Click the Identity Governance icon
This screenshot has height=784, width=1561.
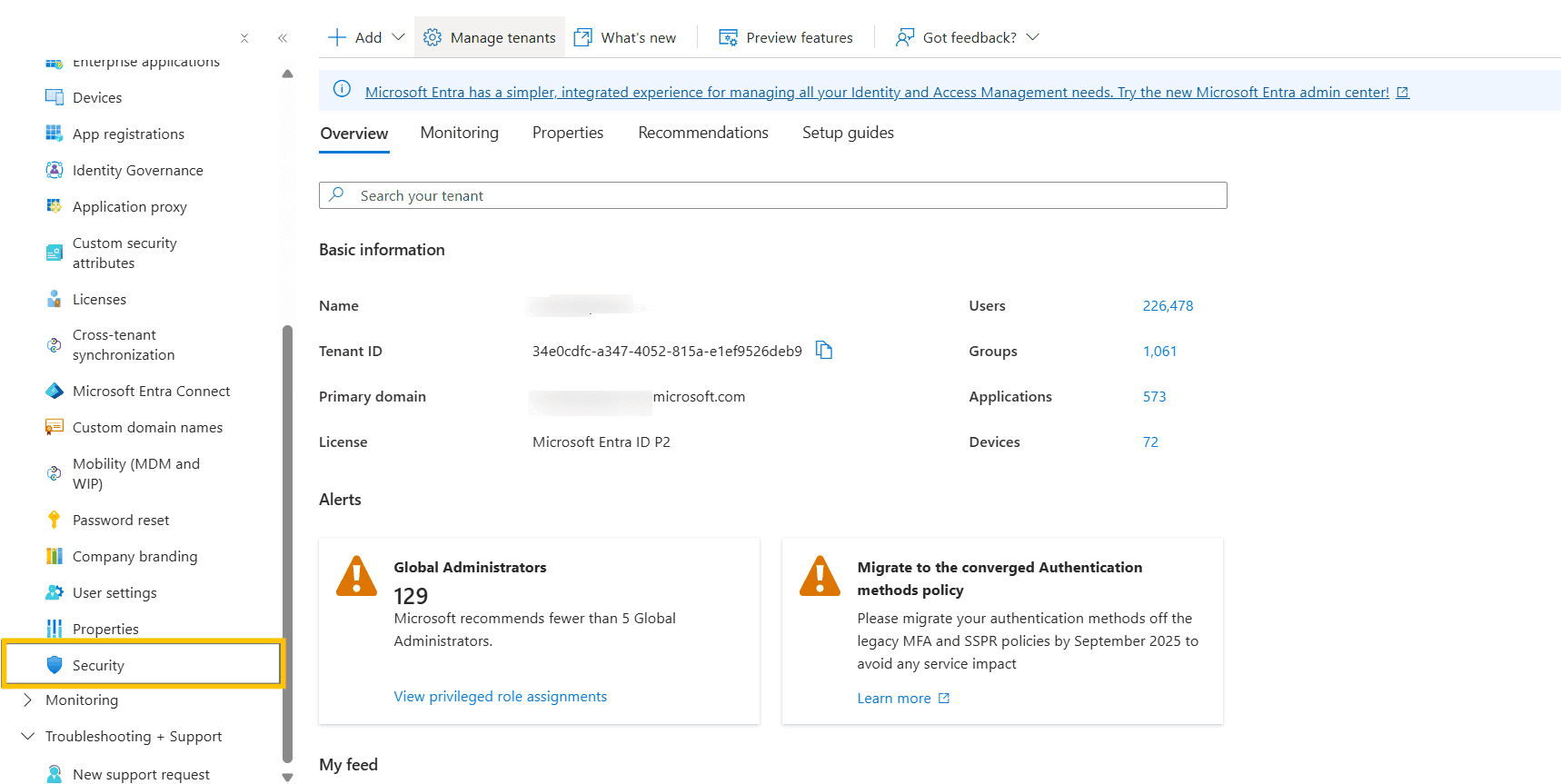tap(55, 170)
